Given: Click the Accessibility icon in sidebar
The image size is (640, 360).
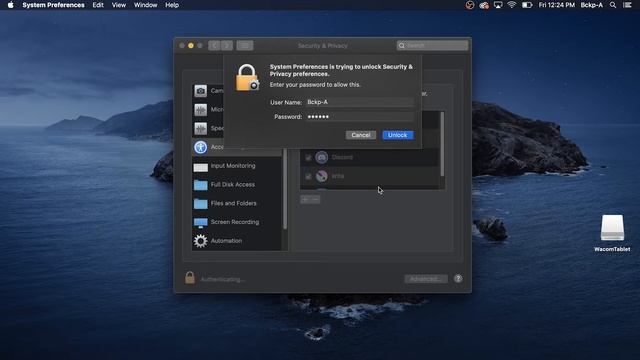Looking at the screenshot, I should (200, 147).
